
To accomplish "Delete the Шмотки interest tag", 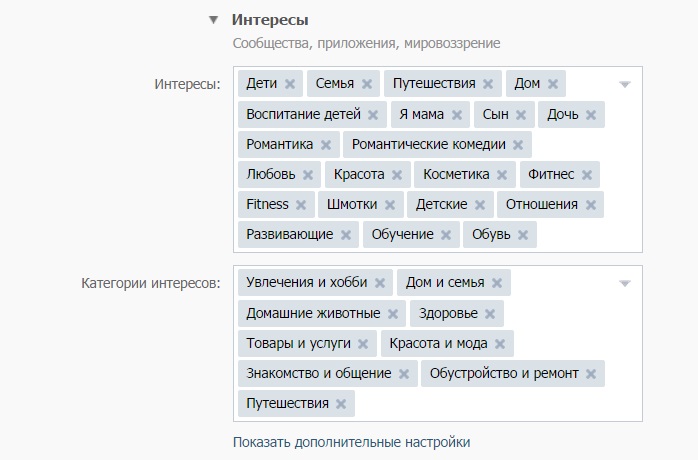I will pos(390,205).
